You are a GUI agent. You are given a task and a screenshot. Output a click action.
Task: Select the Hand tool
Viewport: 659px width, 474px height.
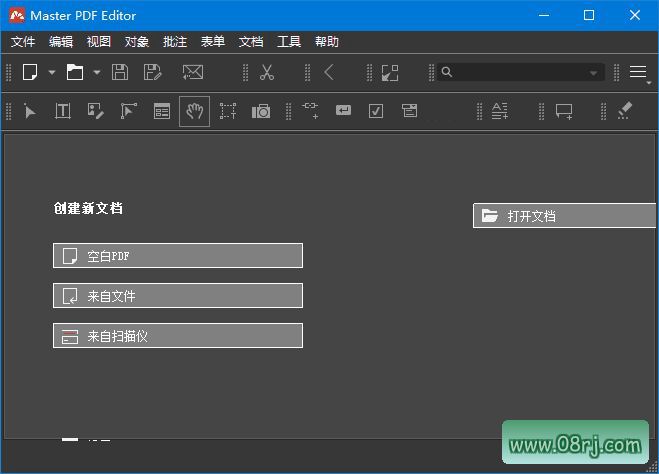(x=194, y=111)
